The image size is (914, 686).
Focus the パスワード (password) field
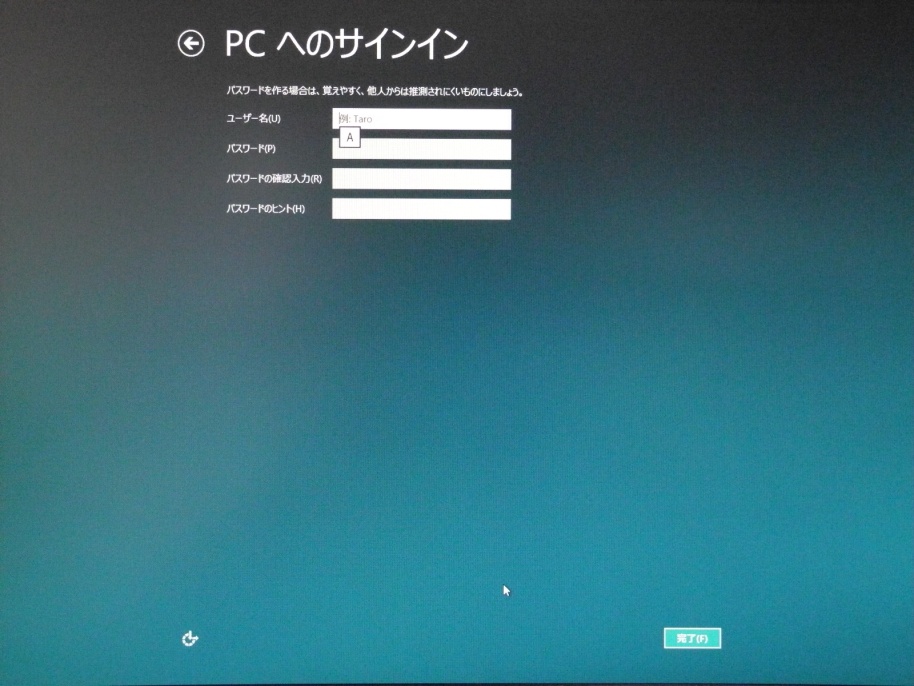click(421, 149)
